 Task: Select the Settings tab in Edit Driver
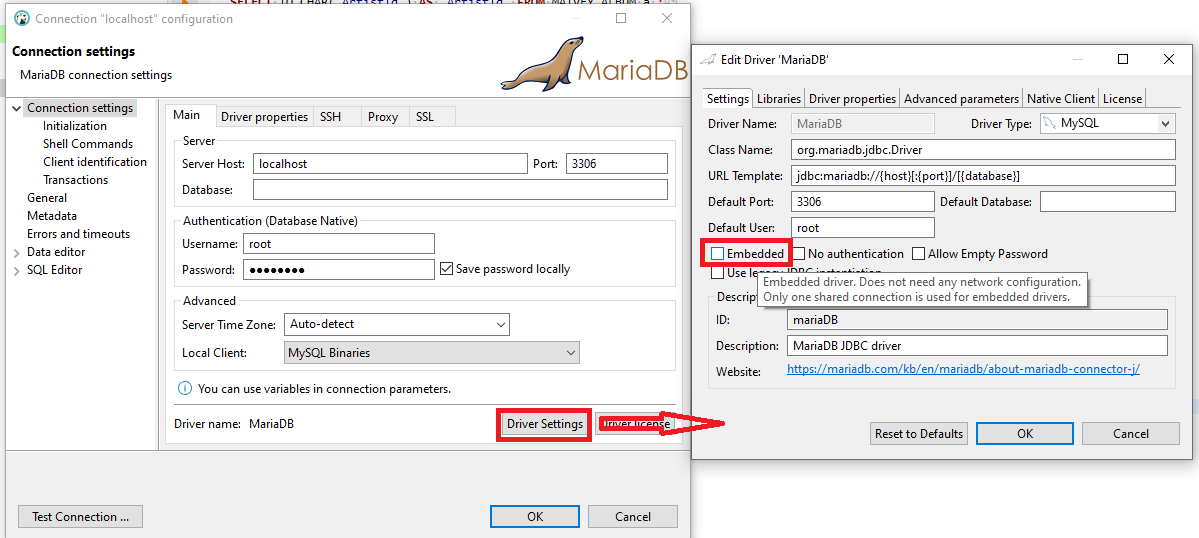[728, 98]
